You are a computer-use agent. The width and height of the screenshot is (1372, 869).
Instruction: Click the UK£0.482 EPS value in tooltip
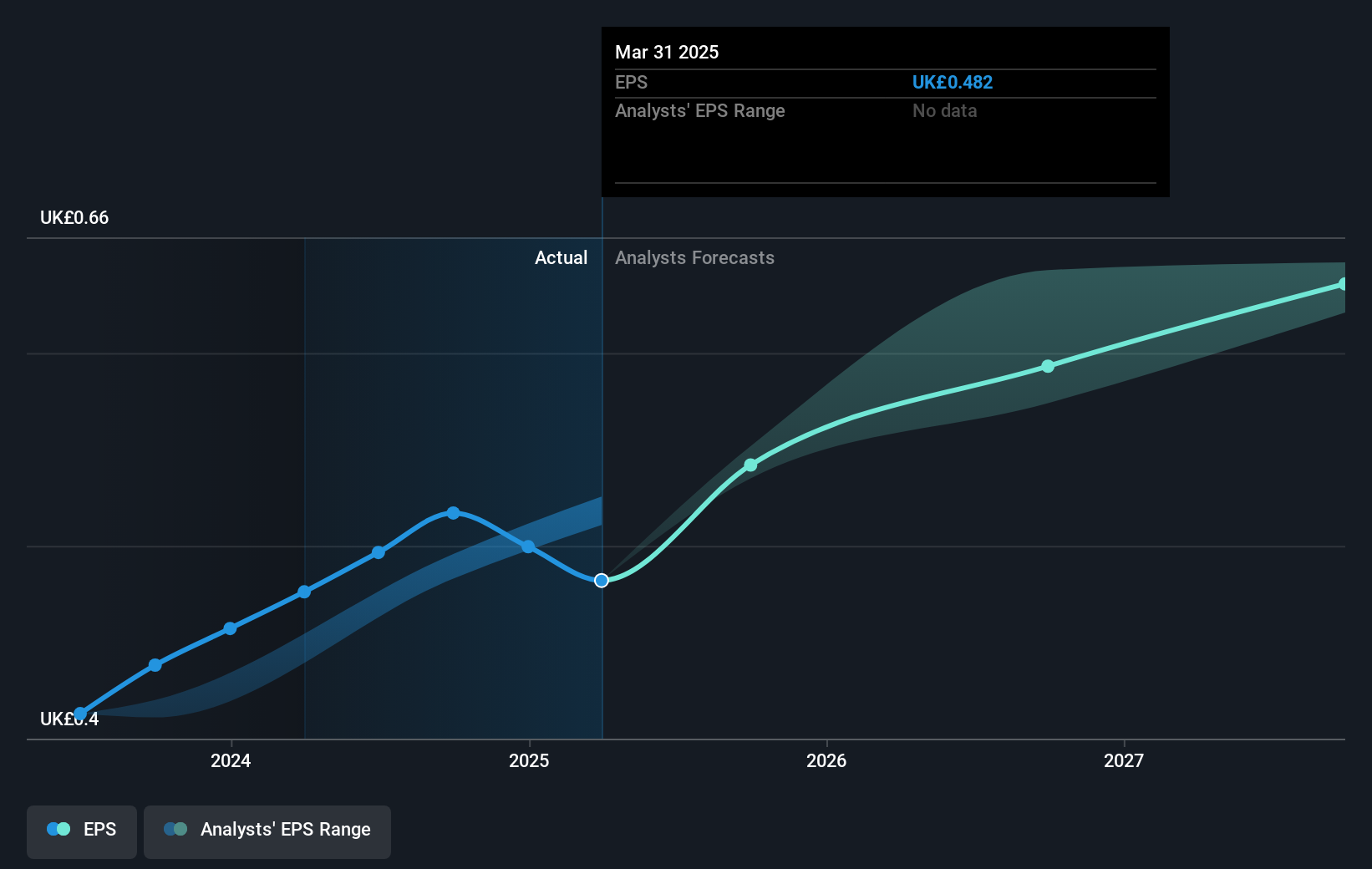point(952,83)
